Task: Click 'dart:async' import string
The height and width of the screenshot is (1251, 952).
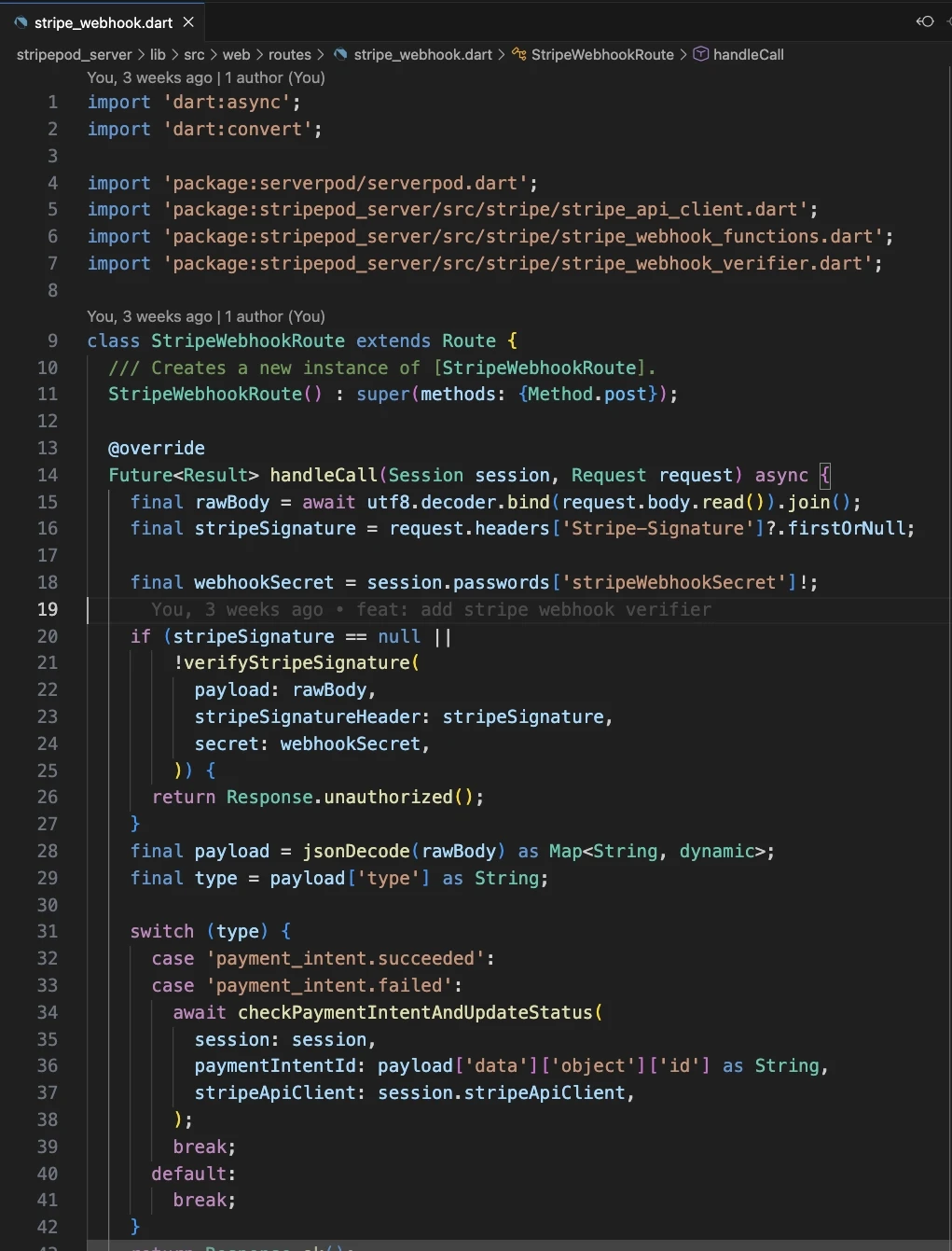Action: (x=227, y=103)
